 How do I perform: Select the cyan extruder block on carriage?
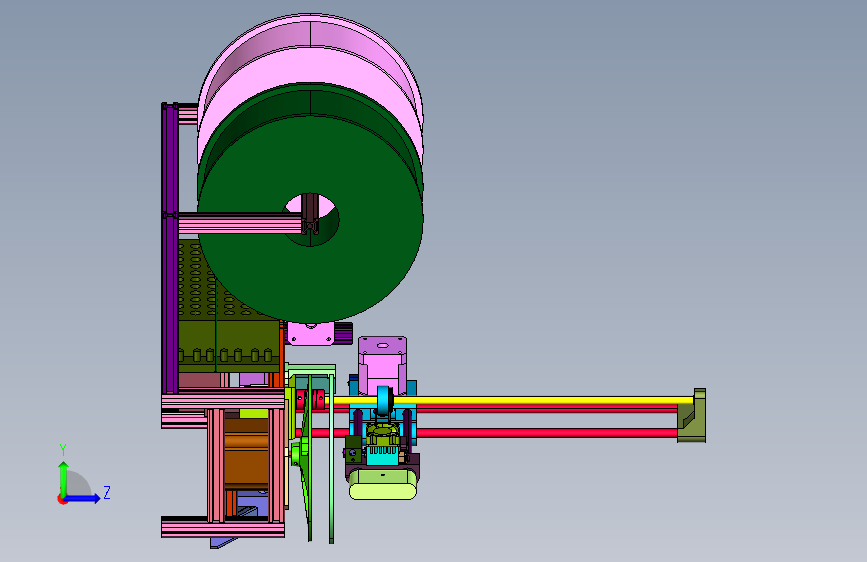pos(383,455)
